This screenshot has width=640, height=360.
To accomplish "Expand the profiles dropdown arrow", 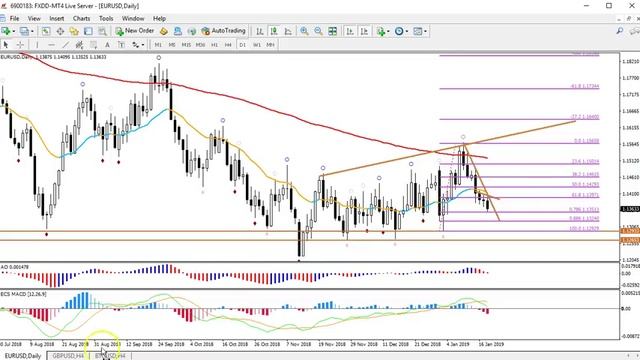I will coord(32,31).
